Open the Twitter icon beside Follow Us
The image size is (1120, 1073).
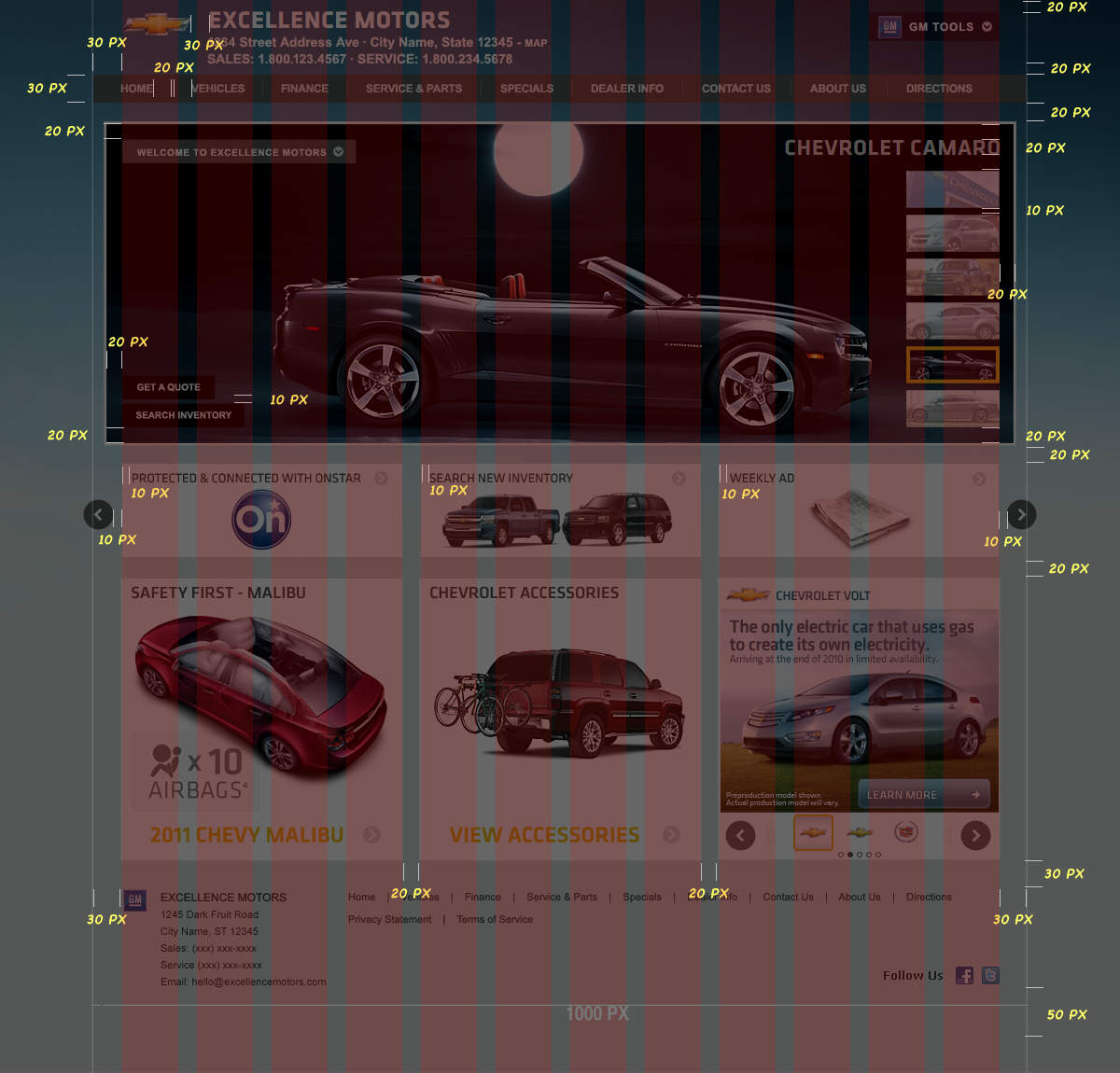pyautogui.click(x=990, y=975)
